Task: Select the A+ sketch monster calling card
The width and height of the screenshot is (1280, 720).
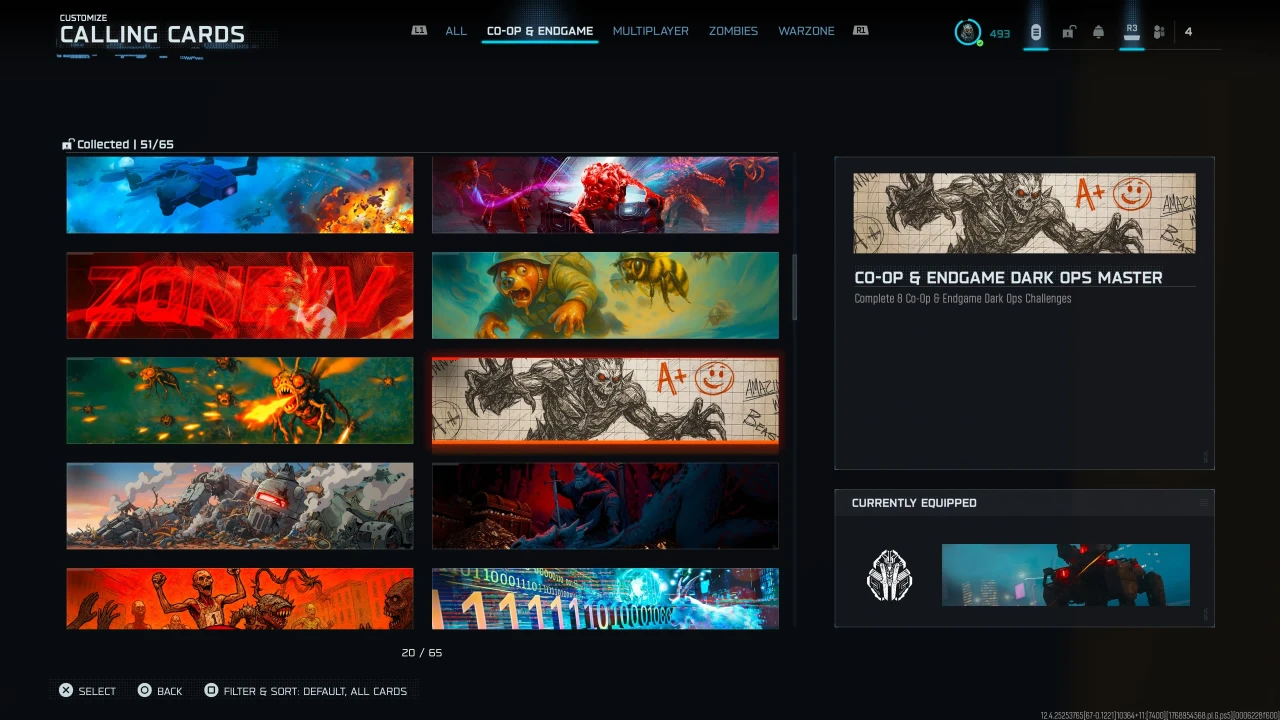Action: coord(605,400)
